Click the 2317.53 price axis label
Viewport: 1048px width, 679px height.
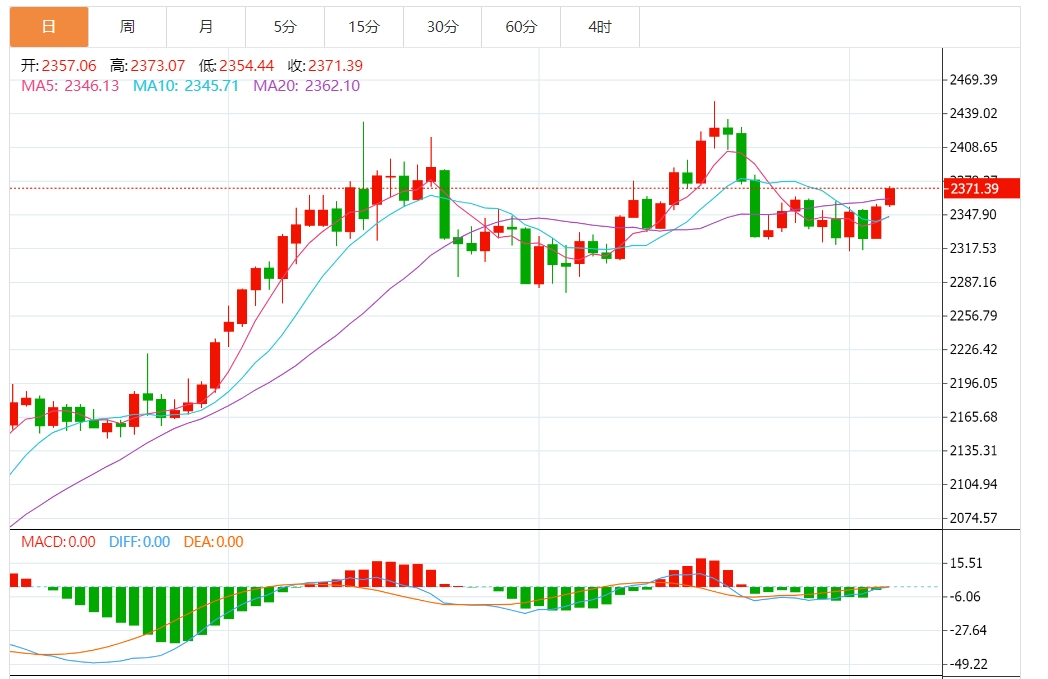click(x=973, y=248)
